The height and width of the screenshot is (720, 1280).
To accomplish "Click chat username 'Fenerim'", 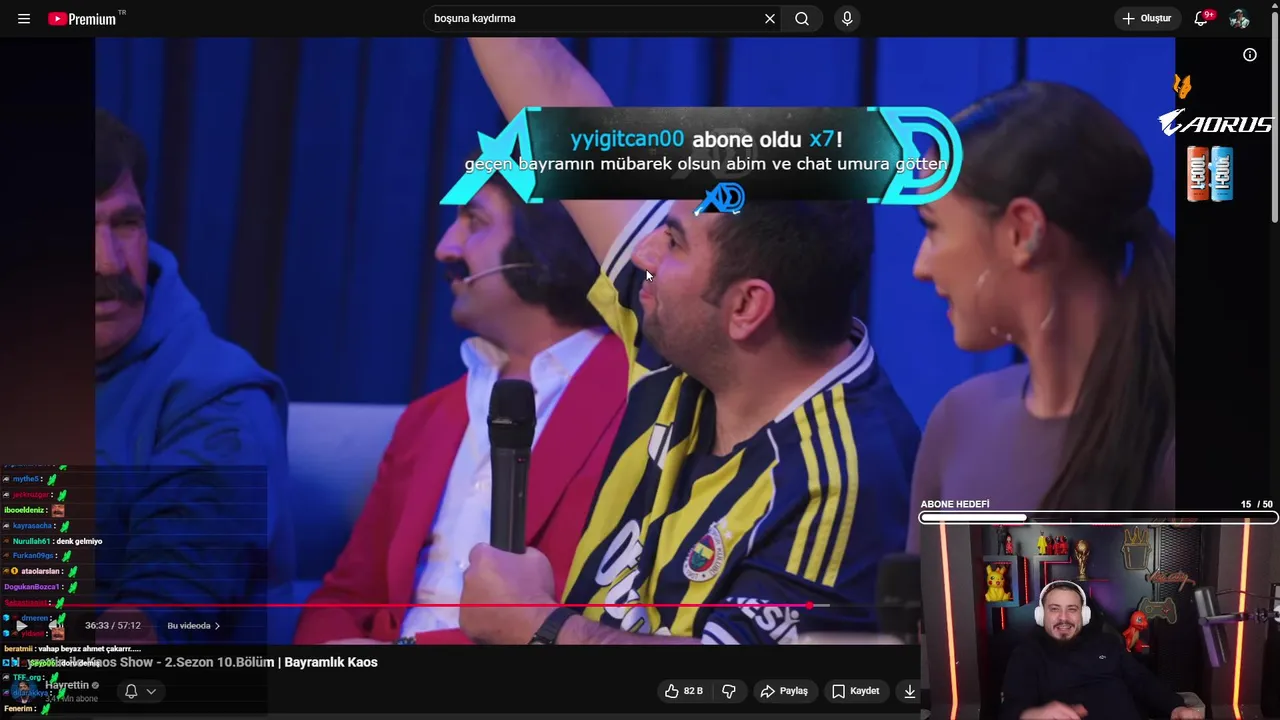I will click(x=18, y=709).
